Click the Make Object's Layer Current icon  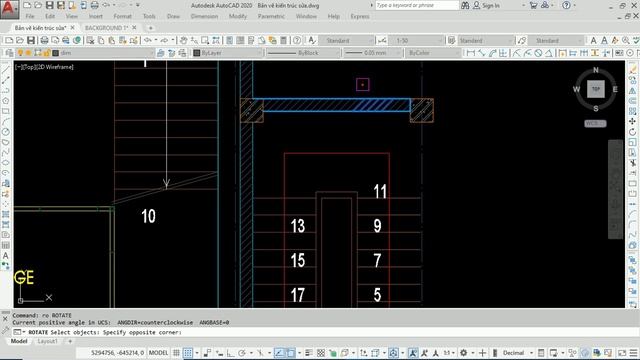pyautogui.click(x=161, y=53)
